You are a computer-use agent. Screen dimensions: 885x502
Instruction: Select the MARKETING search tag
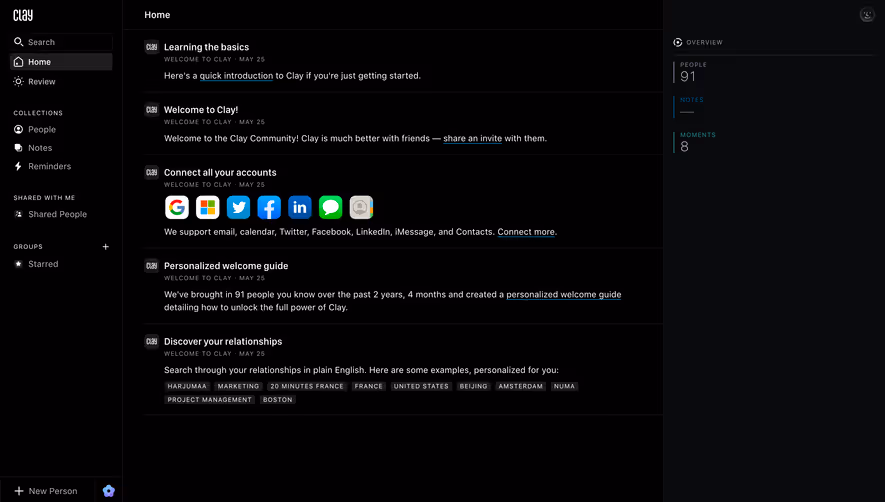pos(238,386)
